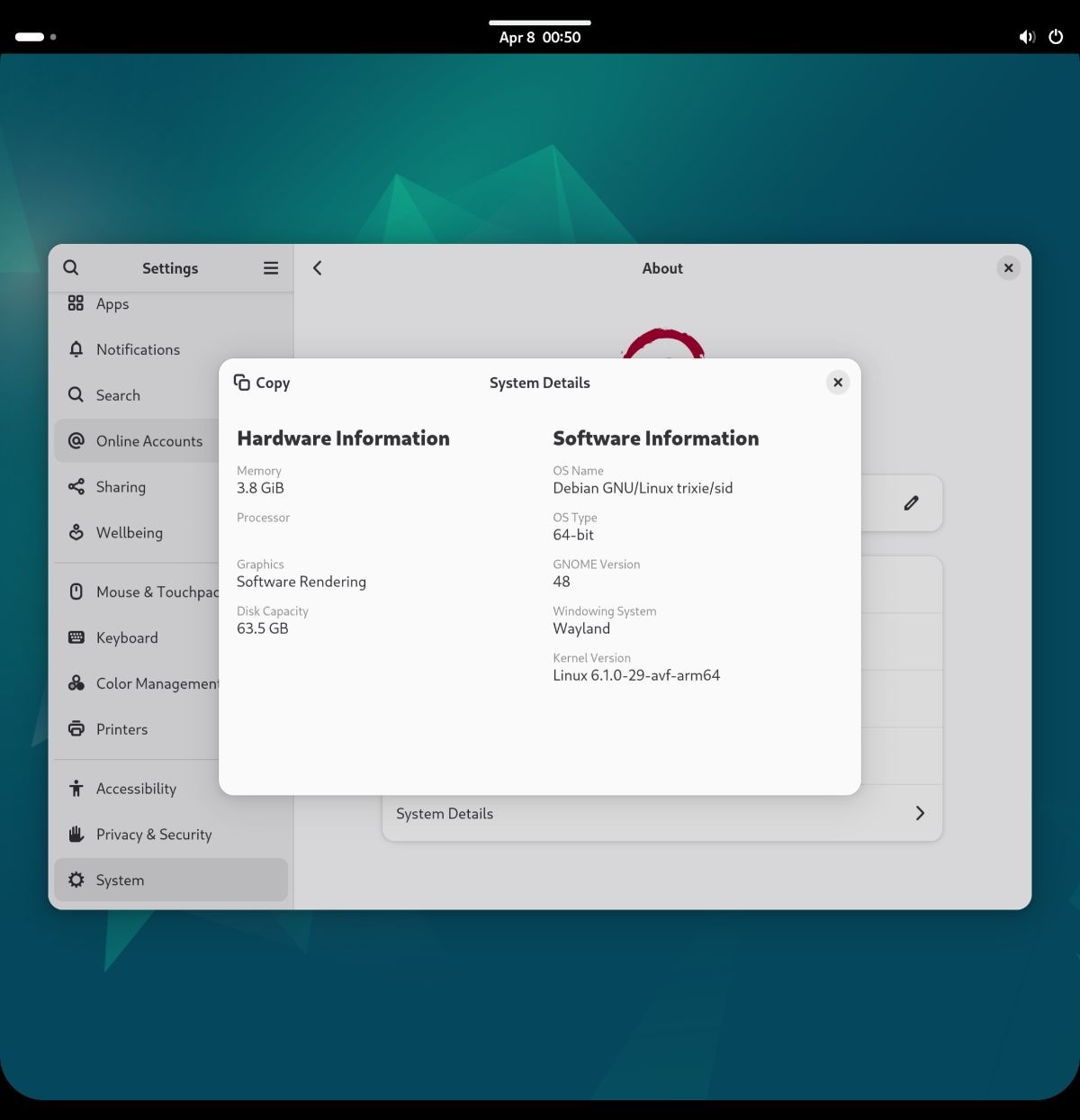1080x1120 pixels.
Task: Open Accessibility settings
Action: tap(135, 789)
